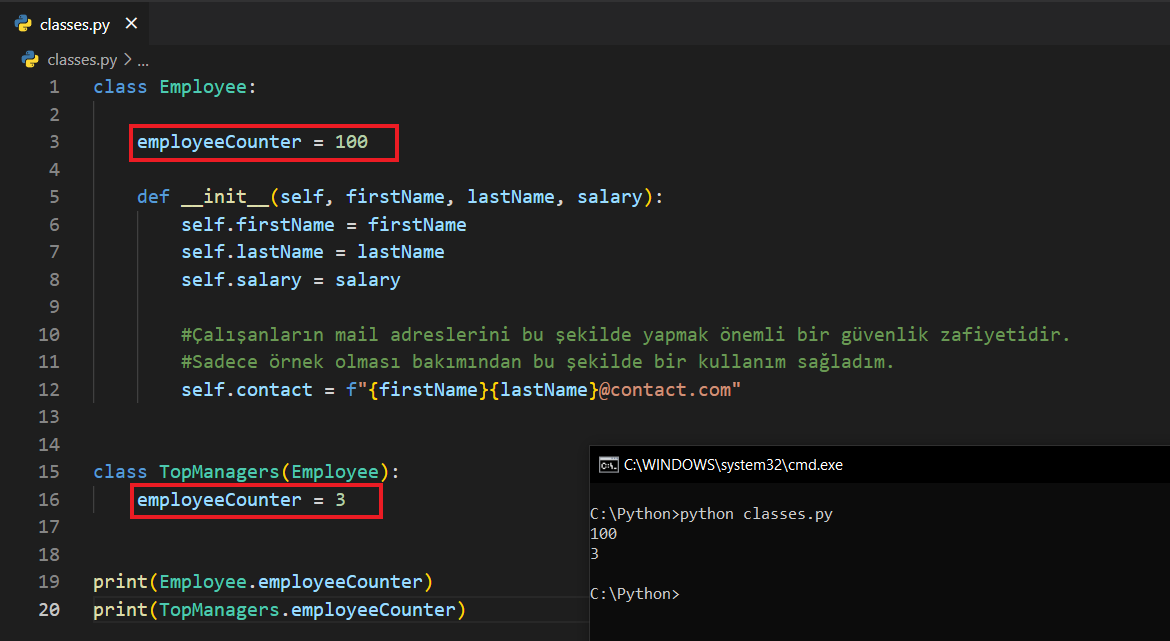
Task: Close the classes.py editor tab
Action: pos(131,24)
